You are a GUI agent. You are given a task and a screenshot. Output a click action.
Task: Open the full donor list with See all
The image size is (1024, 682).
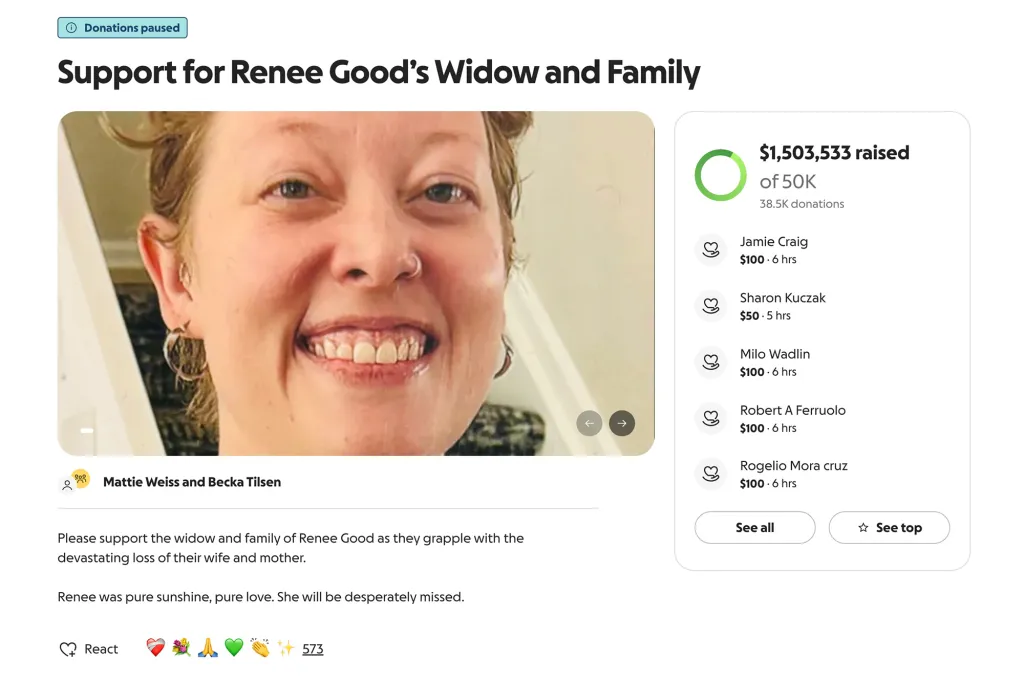[754, 527]
